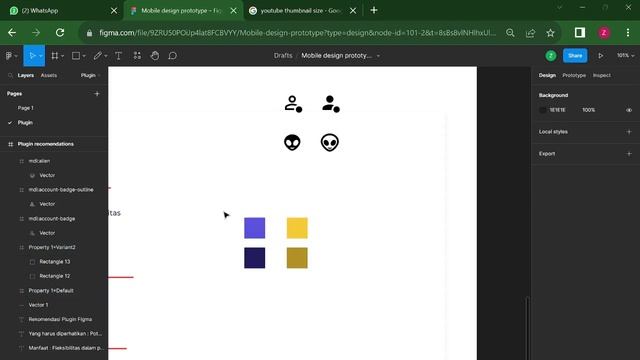Add an export setting with plus icon
Viewport: 640px width, 360px height.
pyautogui.click(x=629, y=154)
